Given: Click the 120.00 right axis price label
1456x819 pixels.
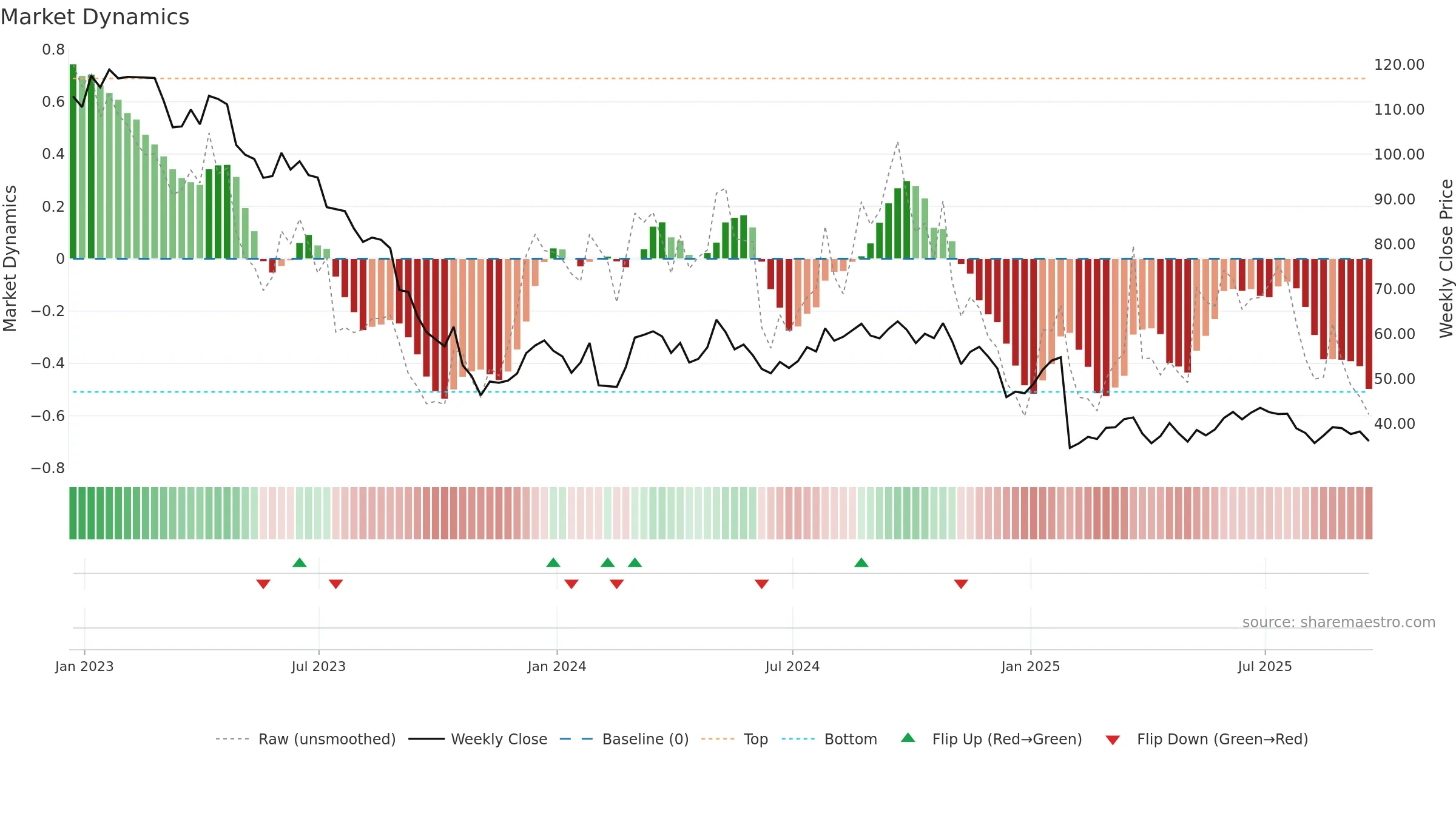Looking at the screenshot, I should [1399, 64].
